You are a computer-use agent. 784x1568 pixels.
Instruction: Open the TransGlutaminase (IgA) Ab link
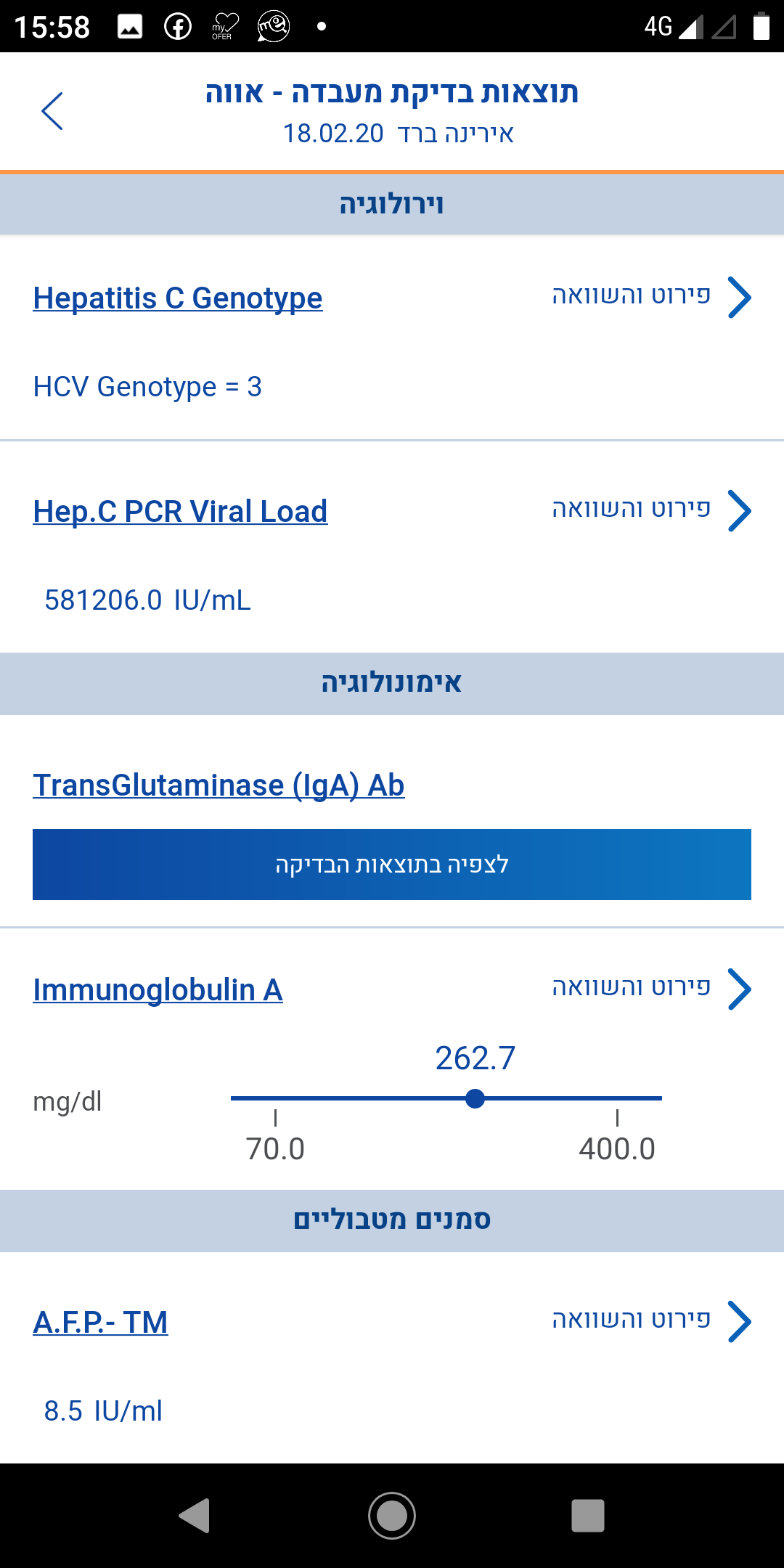[x=219, y=785]
